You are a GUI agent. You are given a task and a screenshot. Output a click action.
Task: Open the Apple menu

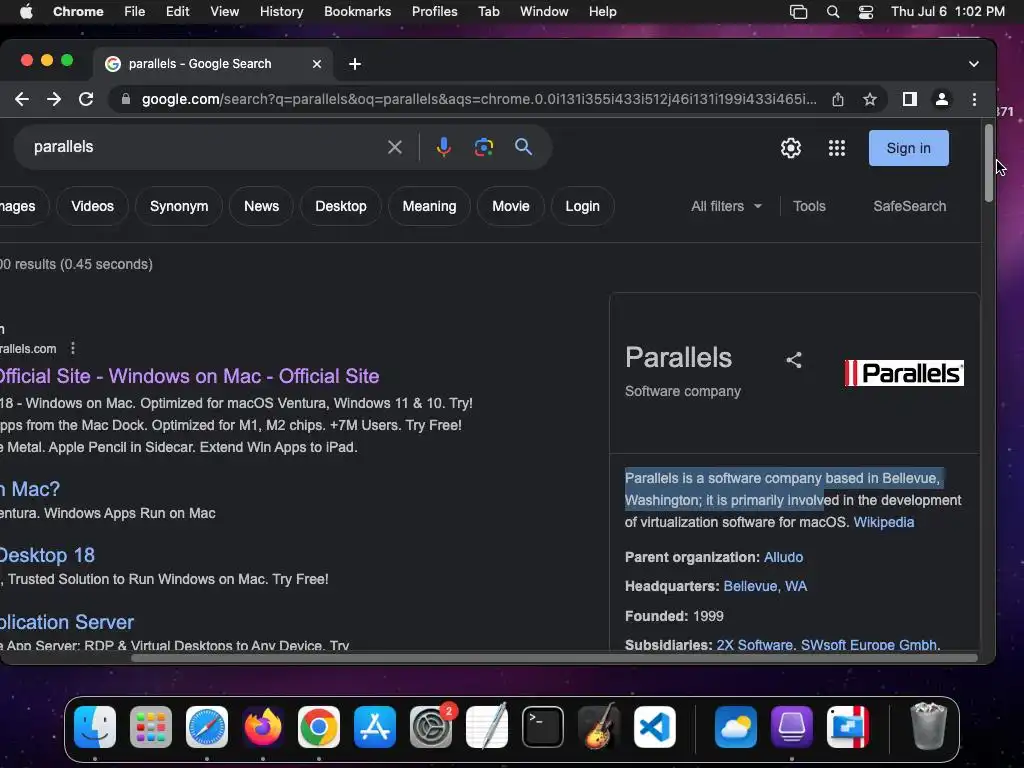pos(26,12)
